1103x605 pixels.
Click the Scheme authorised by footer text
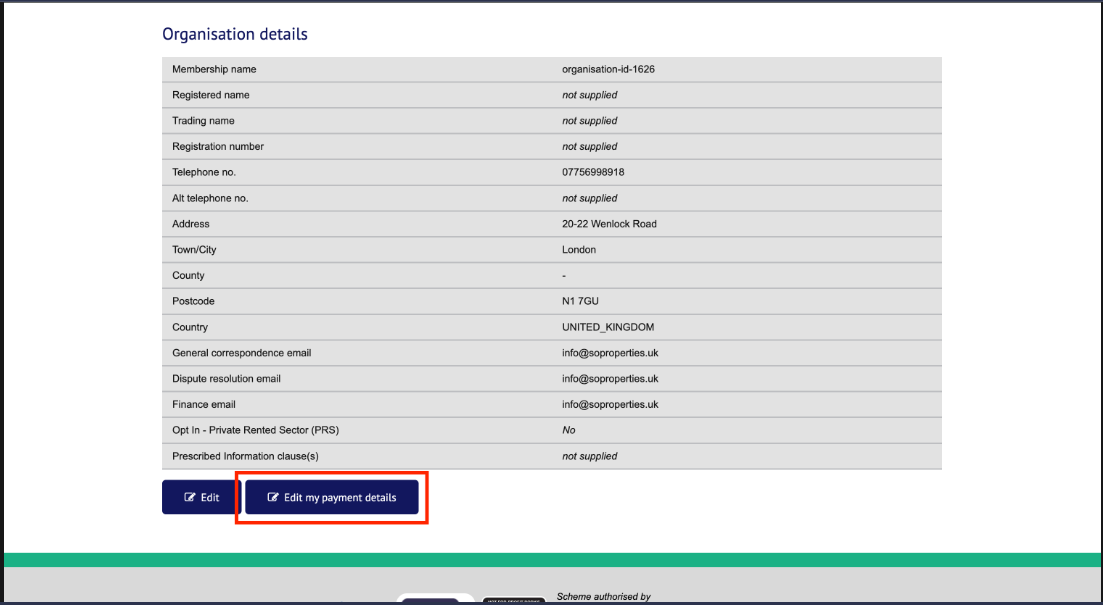click(603, 597)
